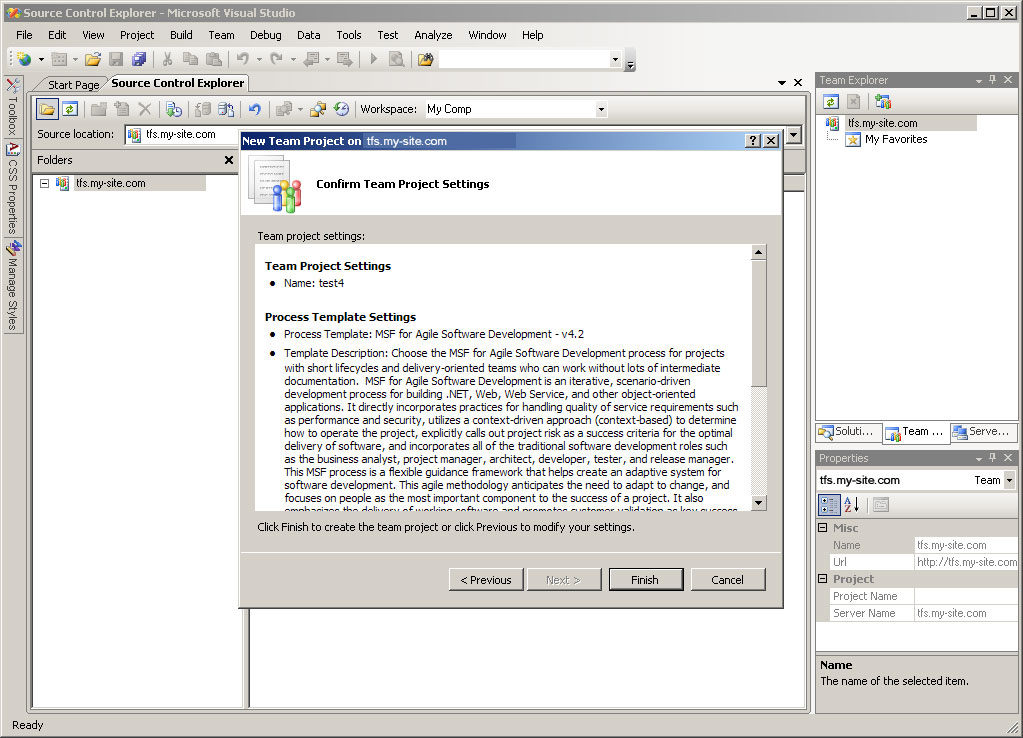
Task: Click the Url property value field
Action: [x=966, y=562]
